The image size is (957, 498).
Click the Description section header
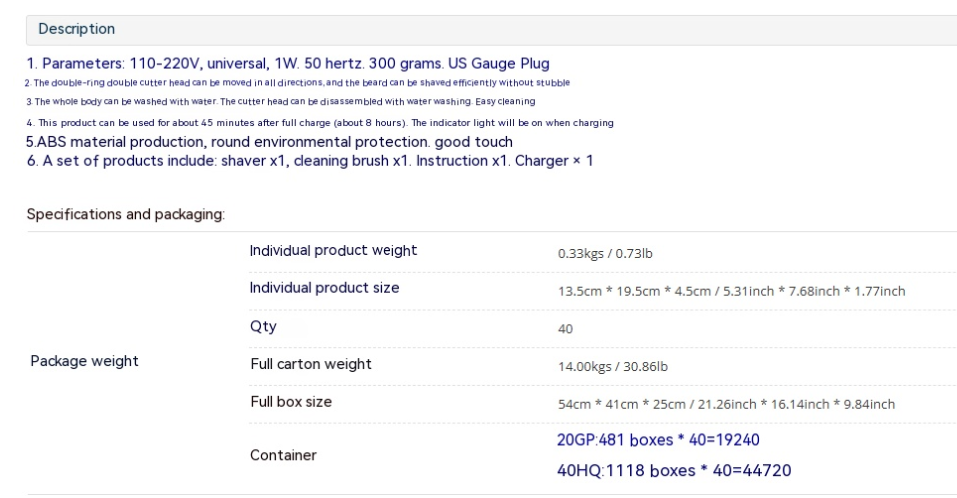77,29
